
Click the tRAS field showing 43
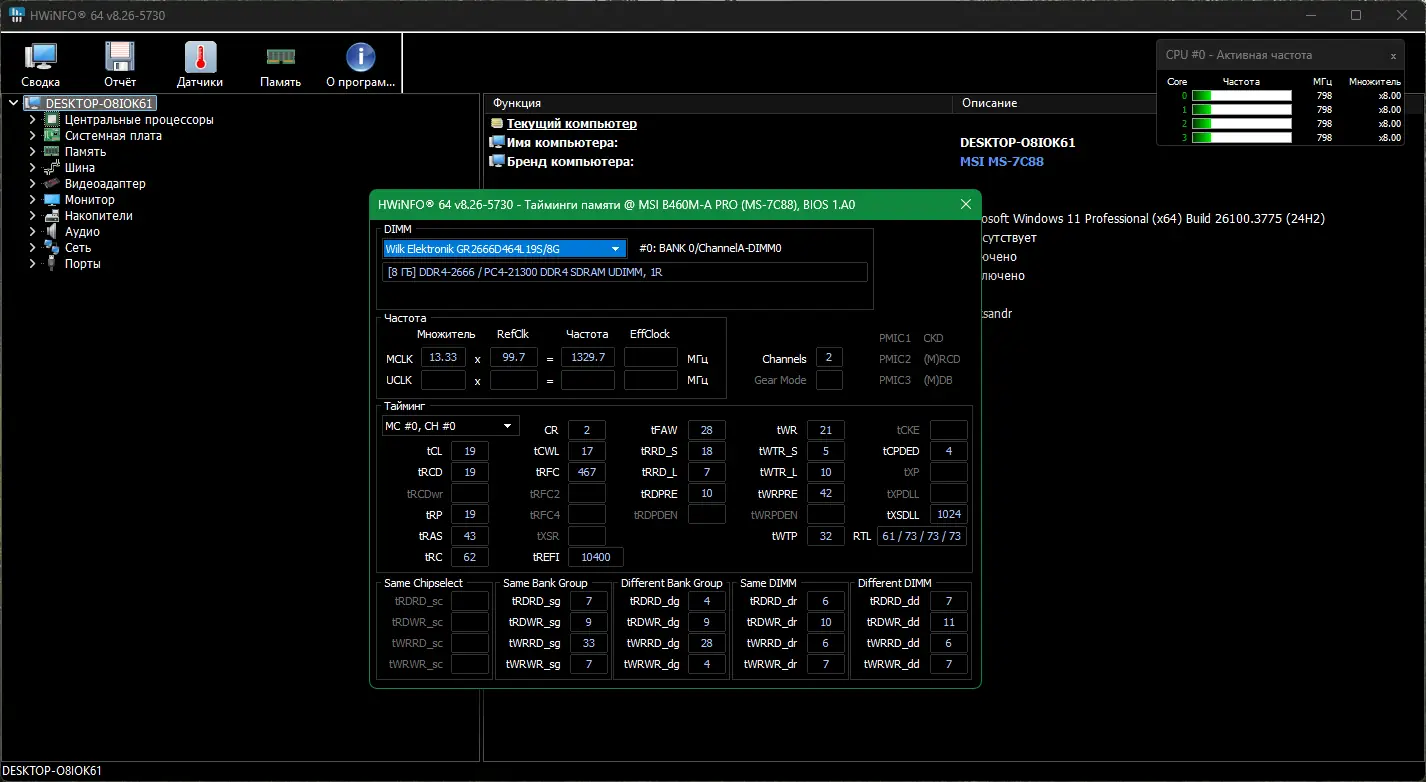click(x=470, y=536)
